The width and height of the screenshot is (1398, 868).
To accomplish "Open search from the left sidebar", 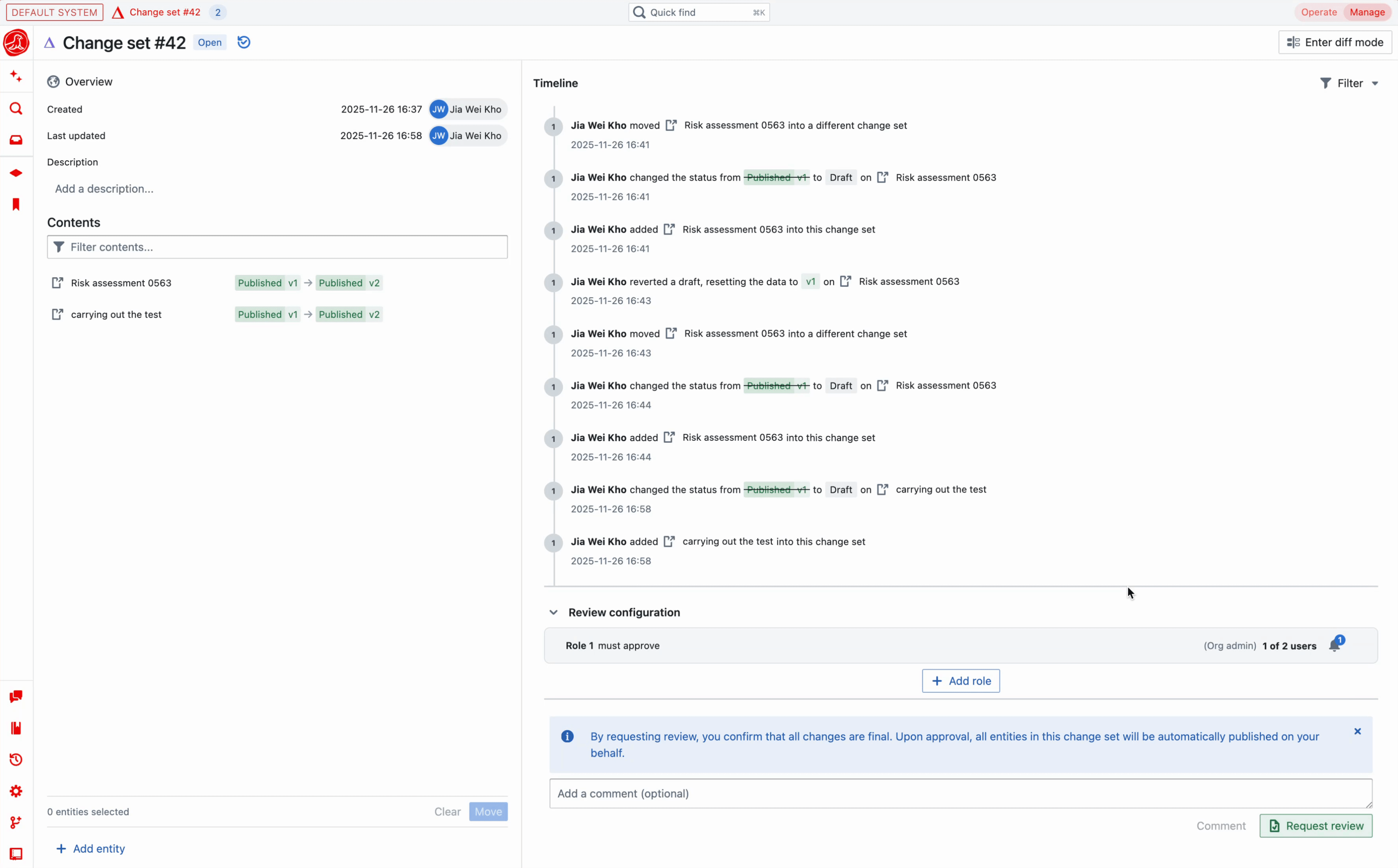I will (x=15, y=108).
